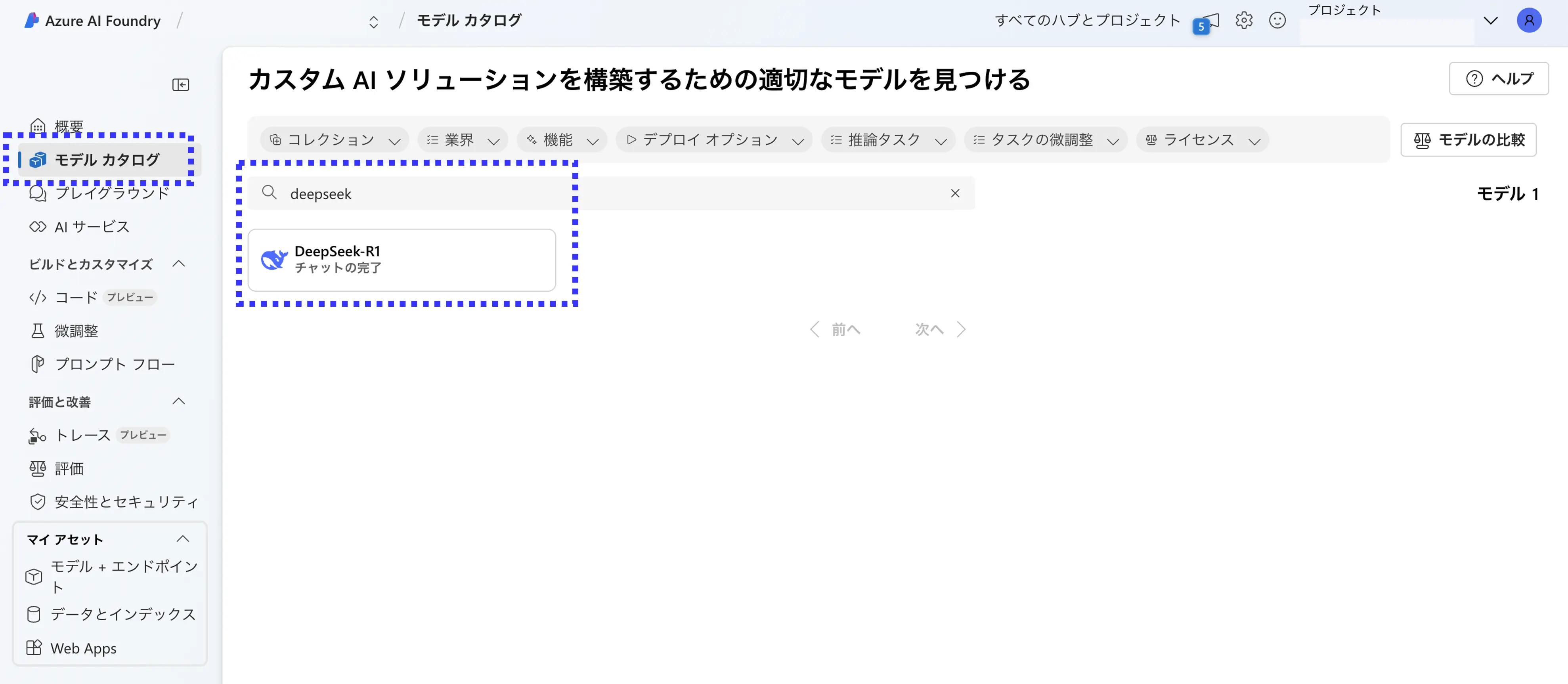
Task: Expand タスクの微調整 filter dropdown
Action: [x=1046, y=140]
